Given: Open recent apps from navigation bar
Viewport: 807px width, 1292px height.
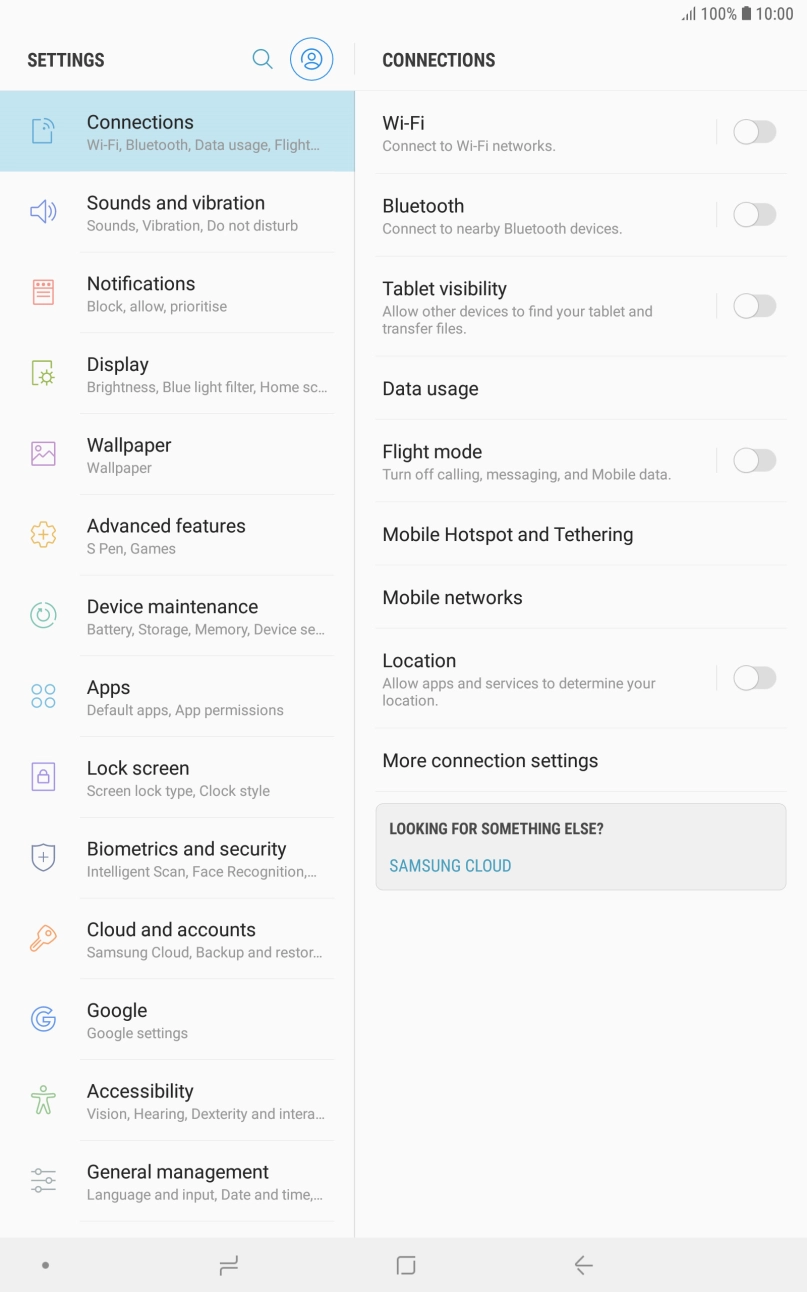Looking at the screenshot, I should (229, 1266).
